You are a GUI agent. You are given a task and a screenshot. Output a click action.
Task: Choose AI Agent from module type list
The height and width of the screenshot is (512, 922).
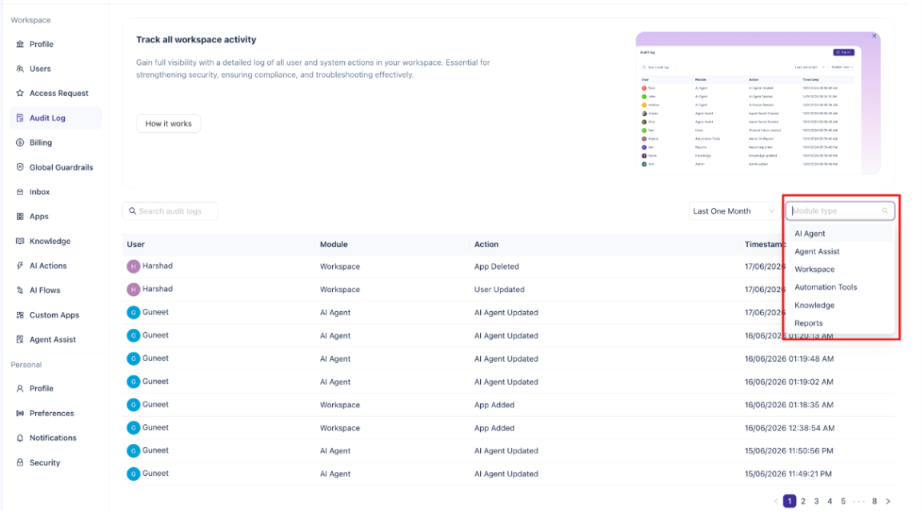840,234
